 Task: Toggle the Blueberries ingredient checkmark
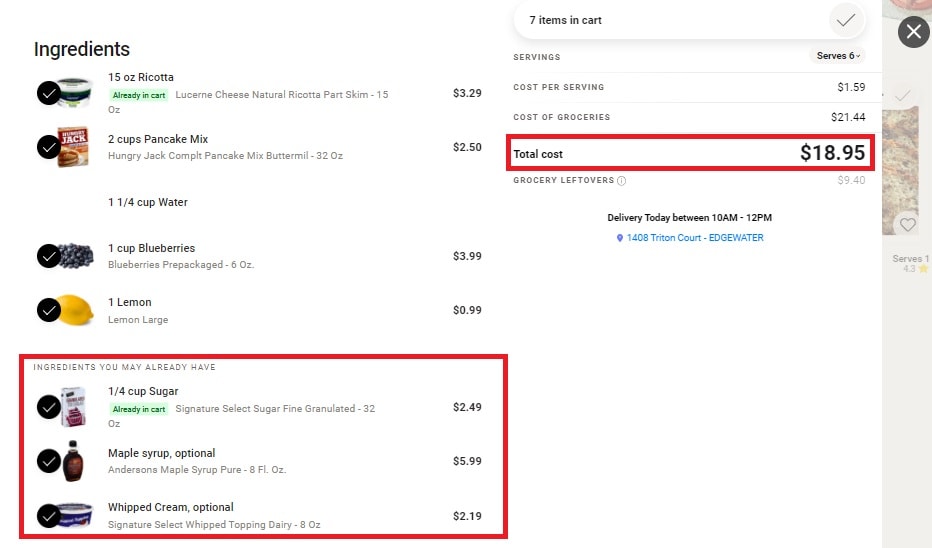point(49,256)
